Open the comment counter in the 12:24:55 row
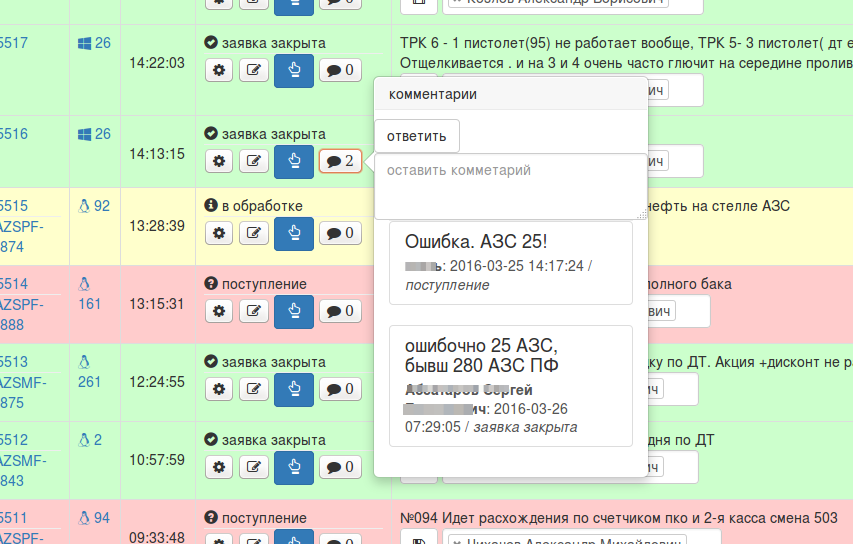Image resolution: width=853 pixels, height=544 pixels. (x=341, y=387)
